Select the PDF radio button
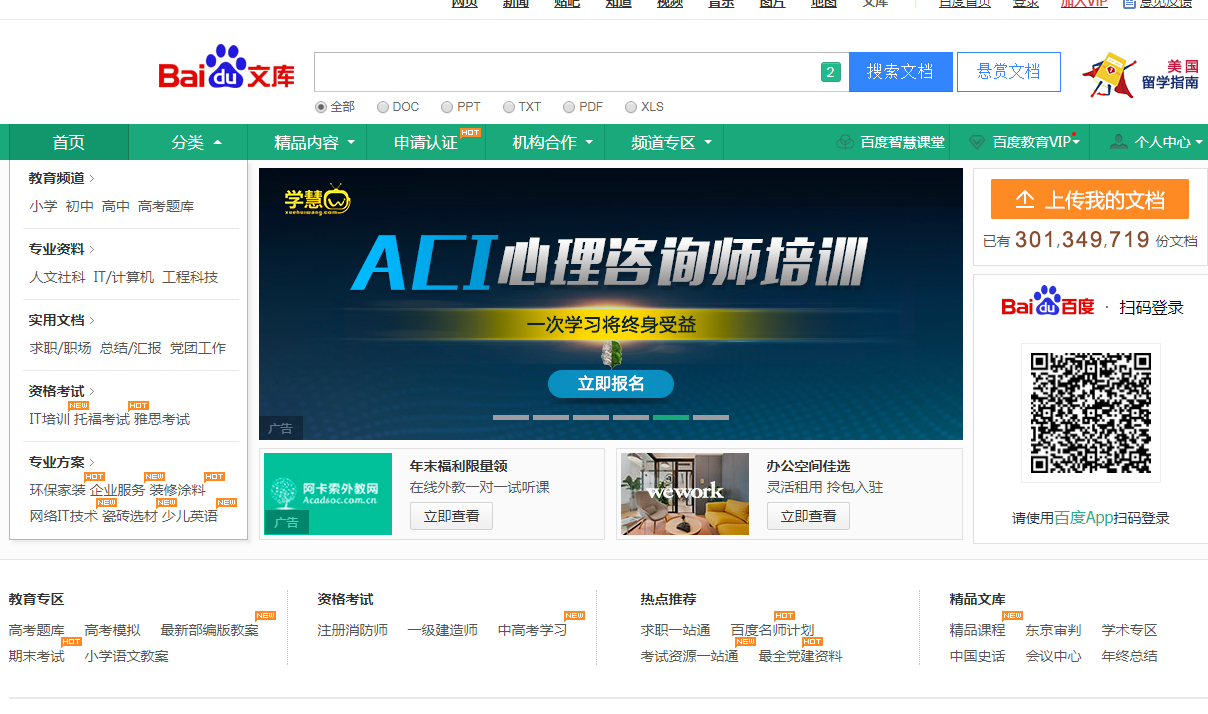1208x714 pixels. click(569, 107)
